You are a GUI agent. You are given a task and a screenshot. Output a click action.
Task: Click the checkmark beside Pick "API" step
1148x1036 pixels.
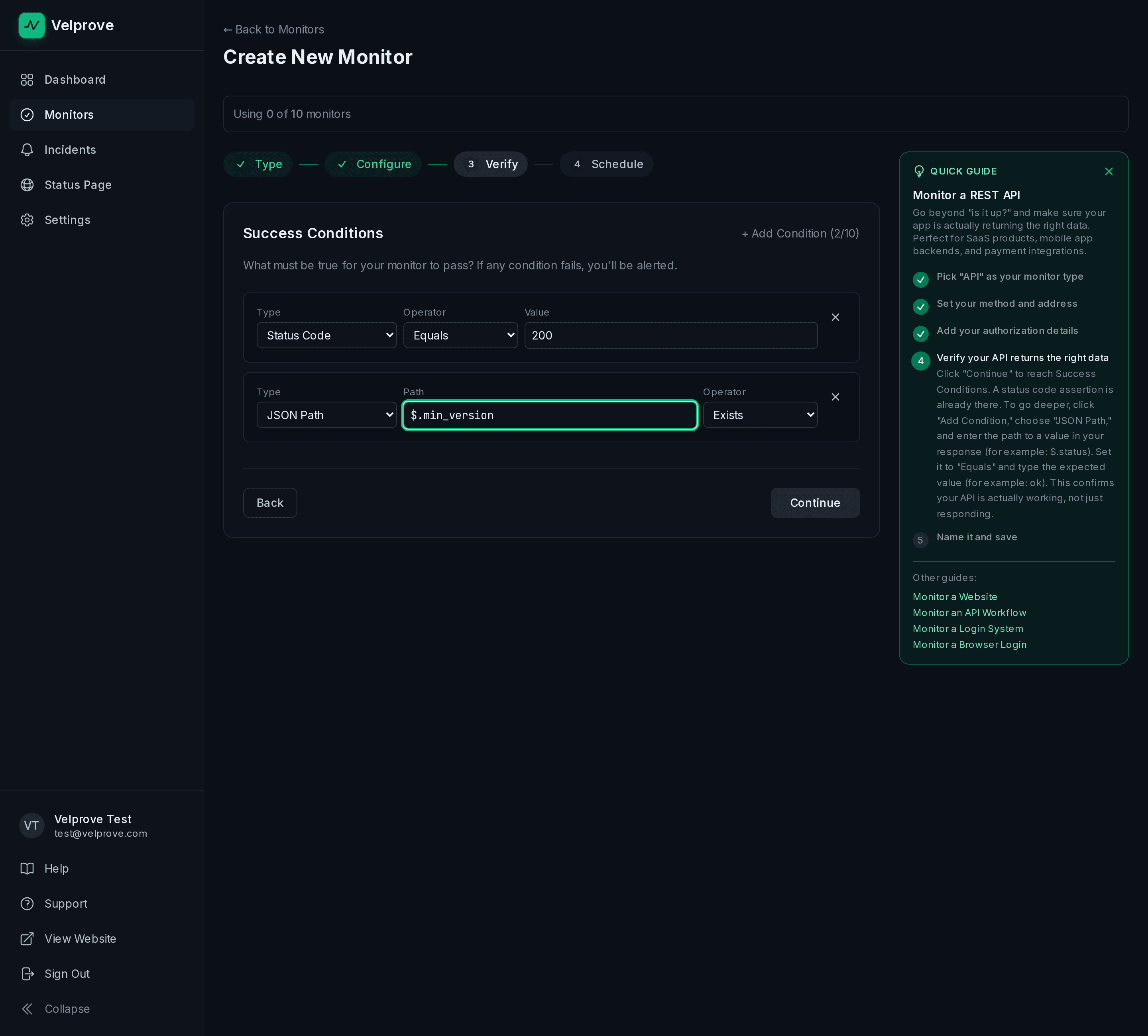(920, 279)
